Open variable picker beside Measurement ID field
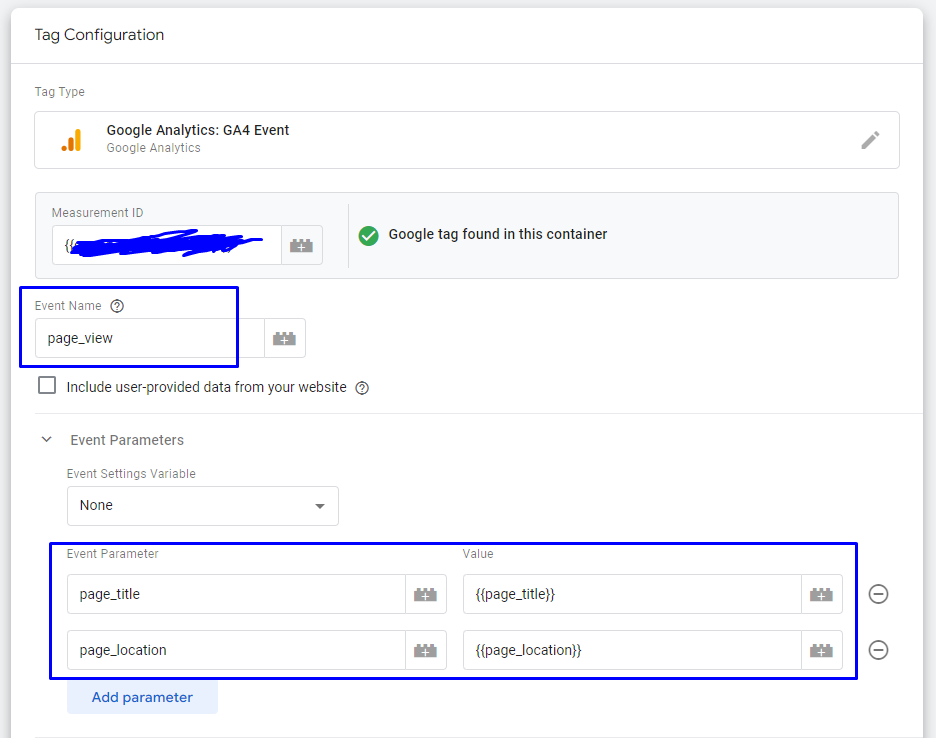Viewport: 936px width, 738px height. click(301, 244)
